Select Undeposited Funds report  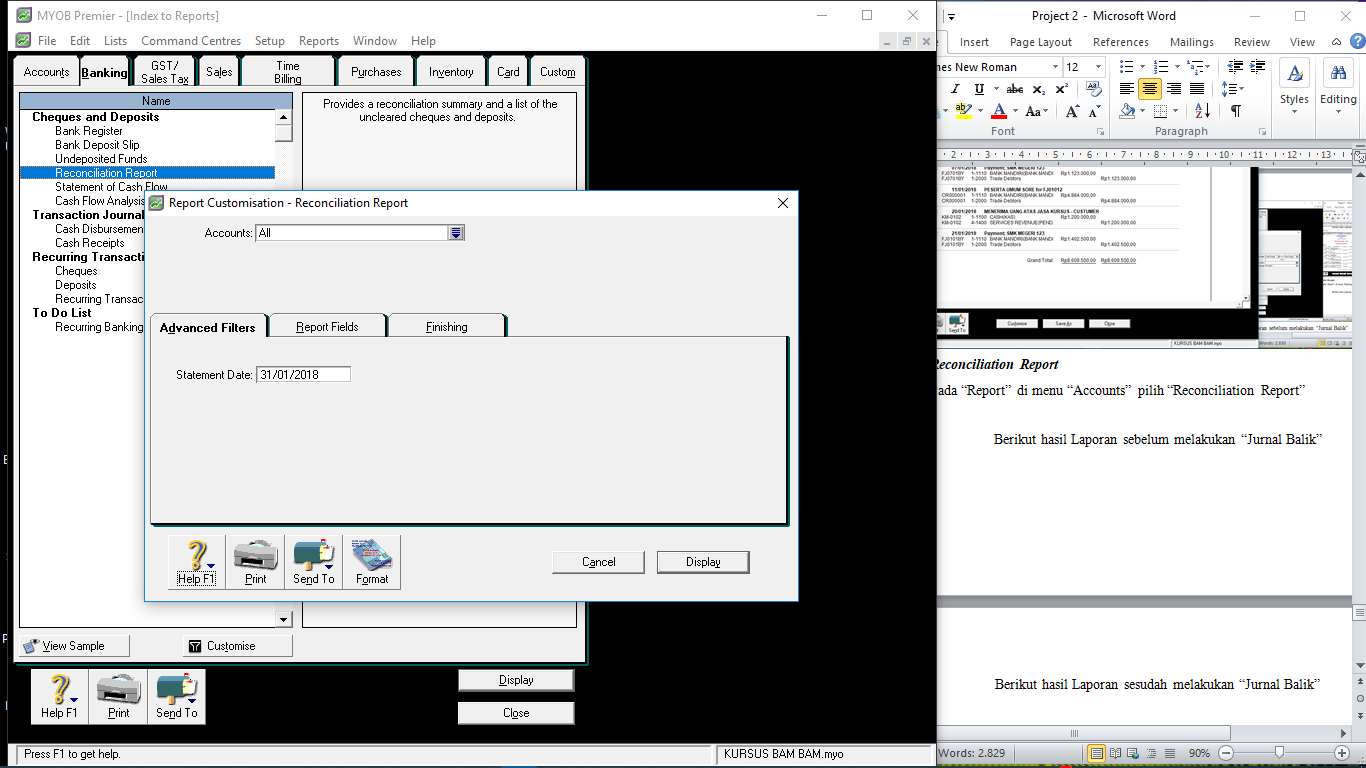click(101, 159)
